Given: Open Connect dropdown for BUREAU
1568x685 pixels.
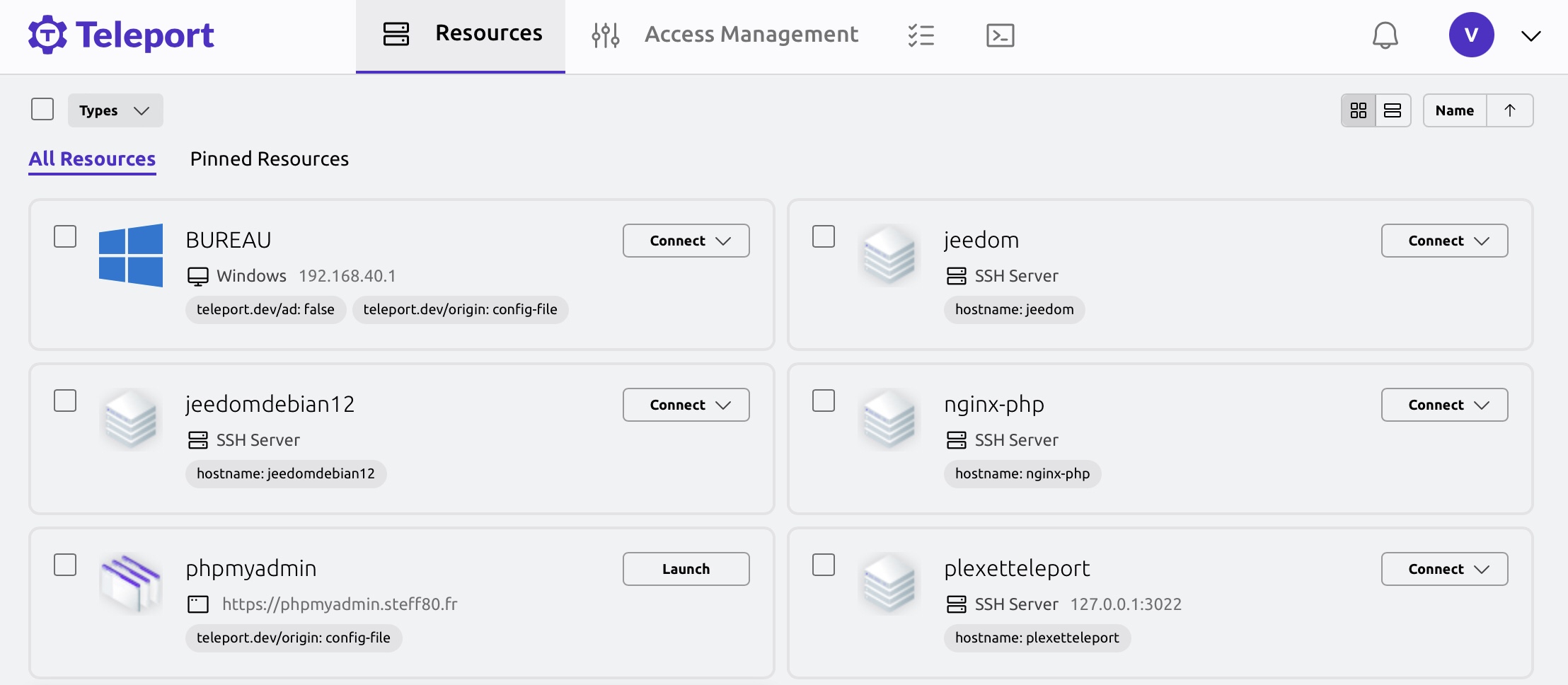Looking at the screenshot, I should 686,241.
